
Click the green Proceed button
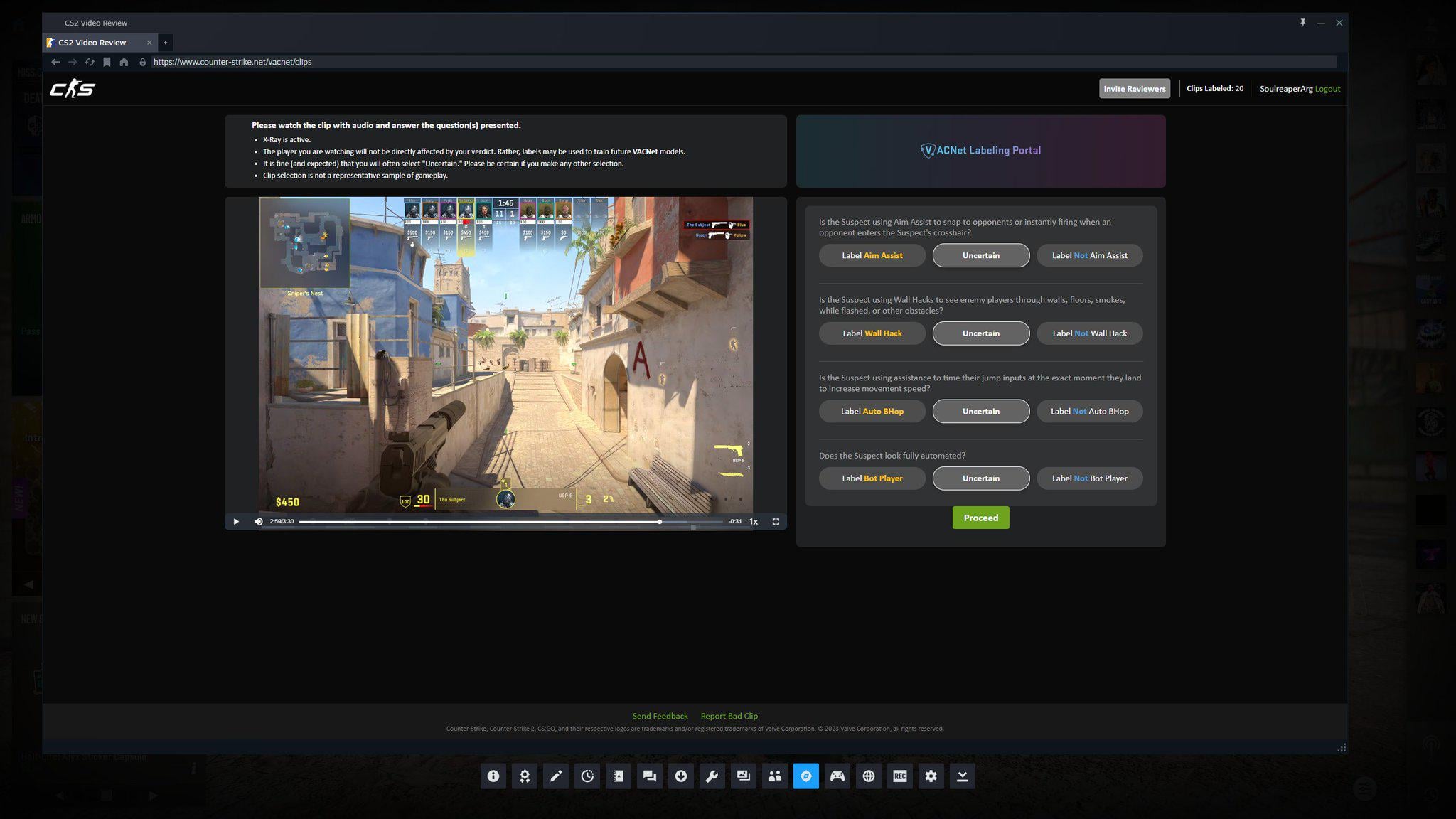point(981,518)
